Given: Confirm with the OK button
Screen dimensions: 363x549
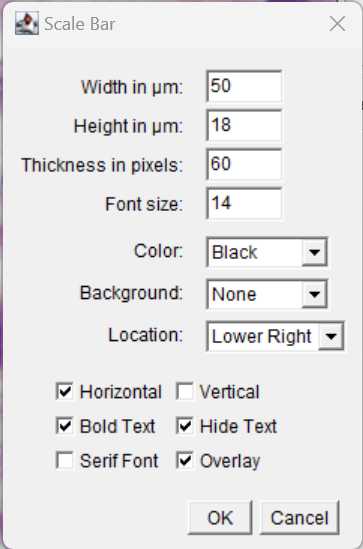Looking at the screenshot, I should click(x=220, y=518).
